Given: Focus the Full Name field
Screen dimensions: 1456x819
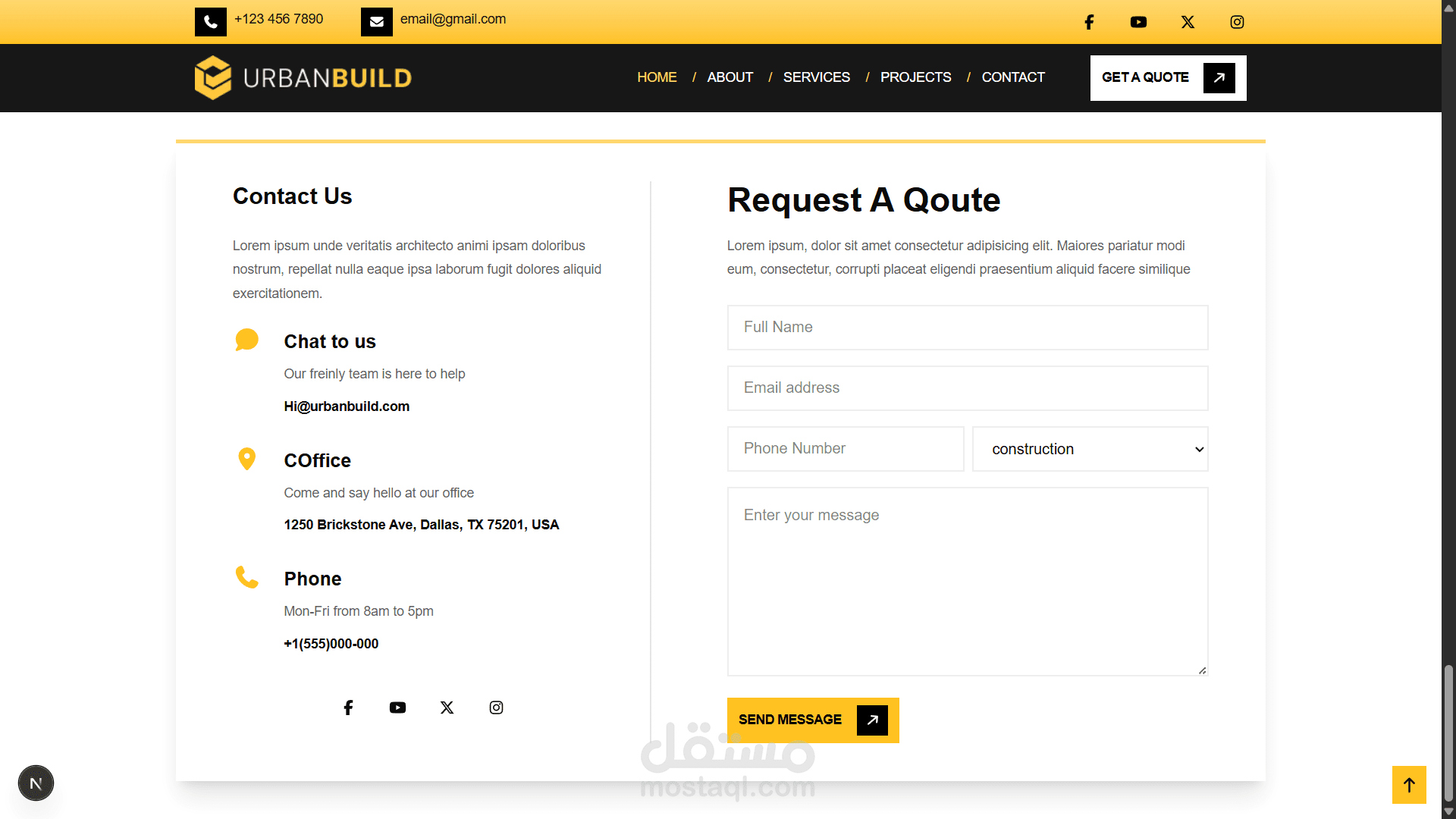Looking at the screenshot, I should 967,328.
